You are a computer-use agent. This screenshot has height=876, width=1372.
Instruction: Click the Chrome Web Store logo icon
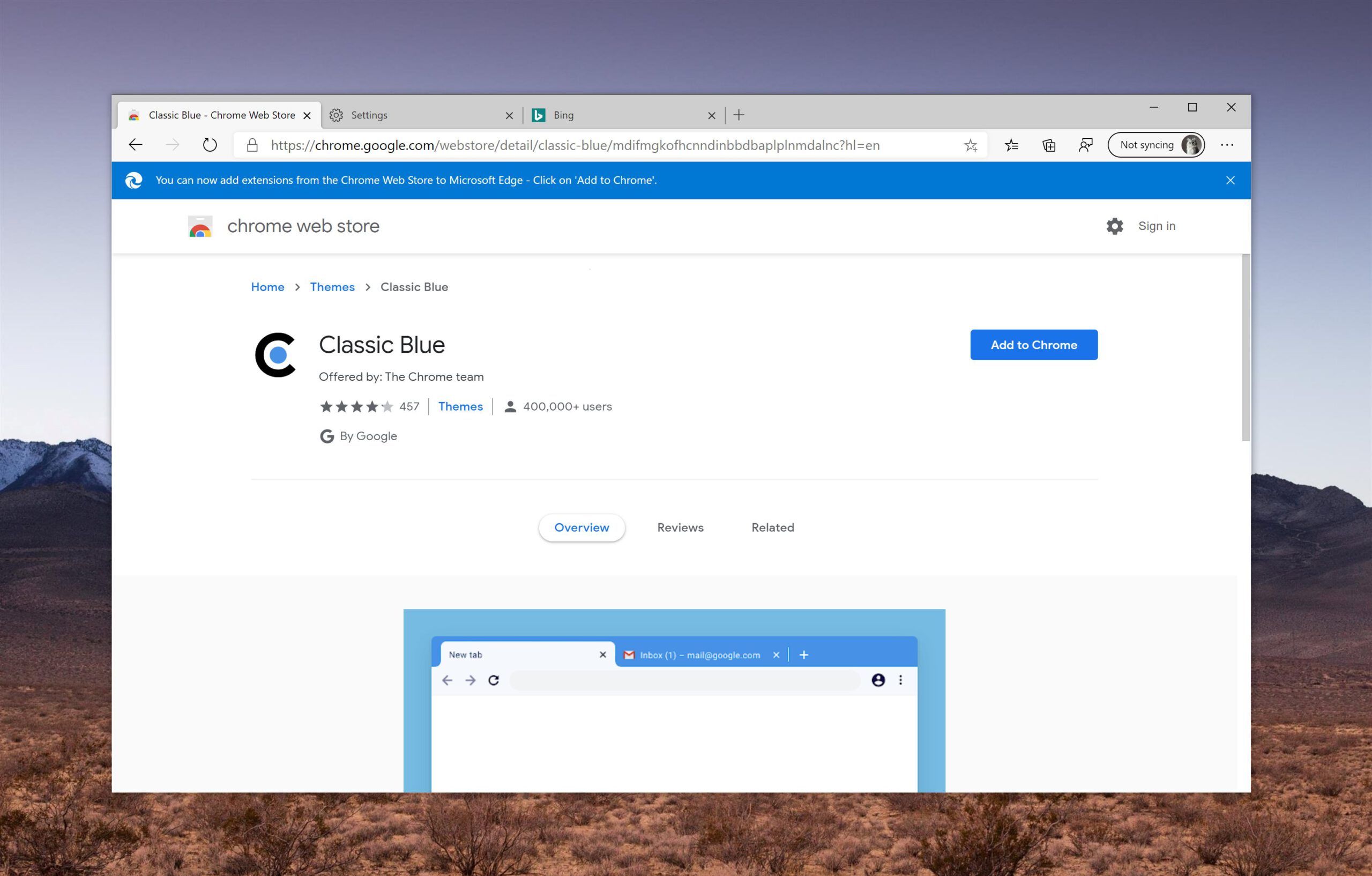[200, 226]
